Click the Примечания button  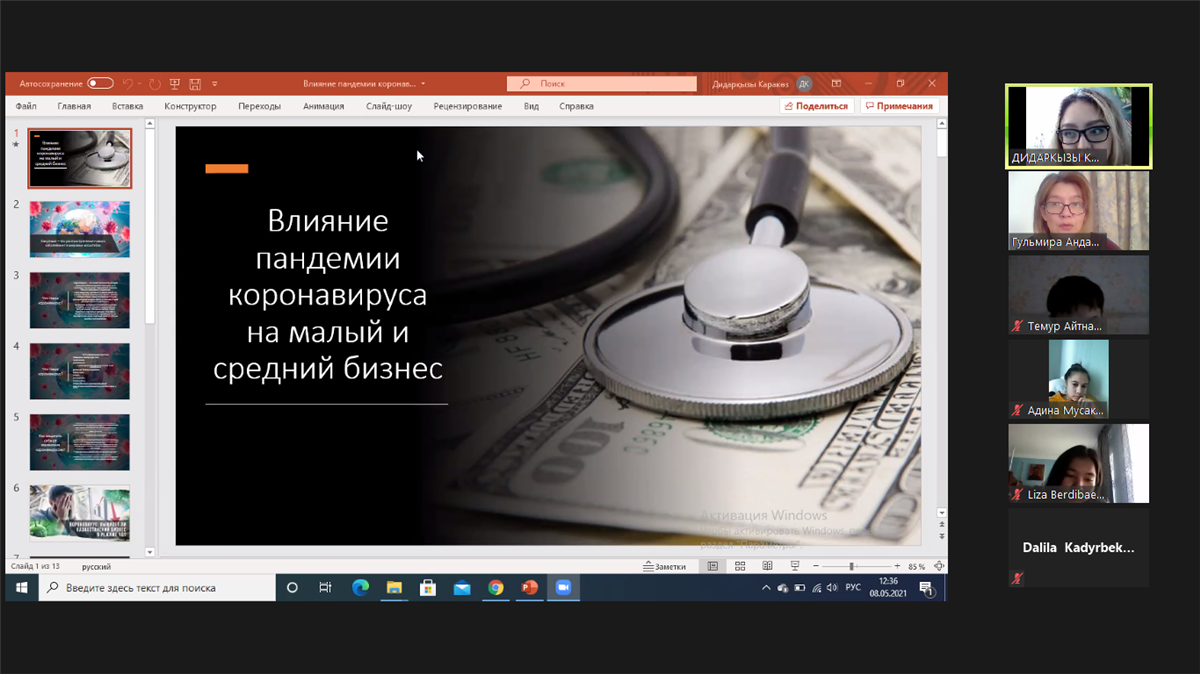coord(899,106)
